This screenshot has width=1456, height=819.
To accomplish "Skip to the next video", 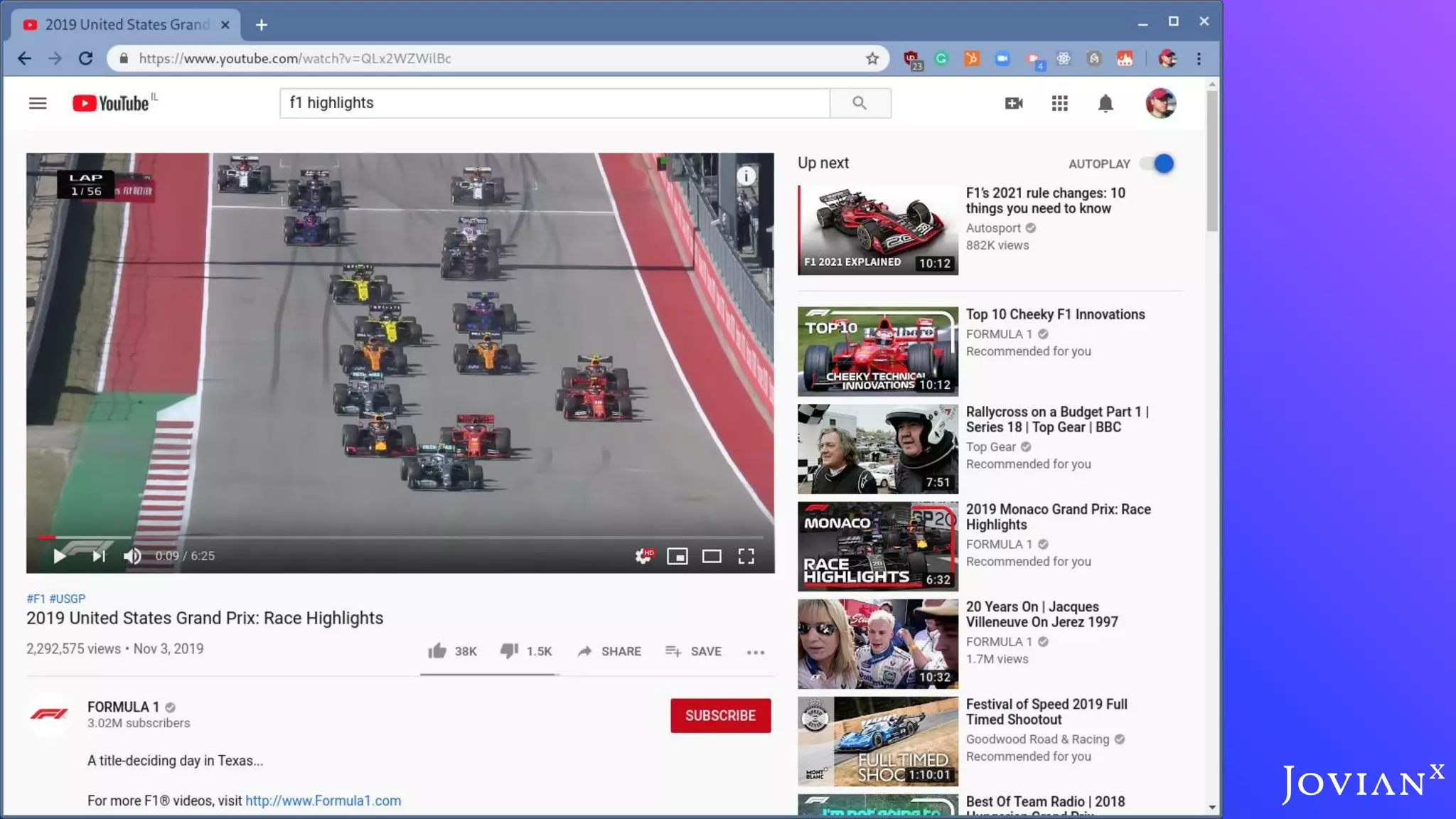I will click(x=99, y=556).
